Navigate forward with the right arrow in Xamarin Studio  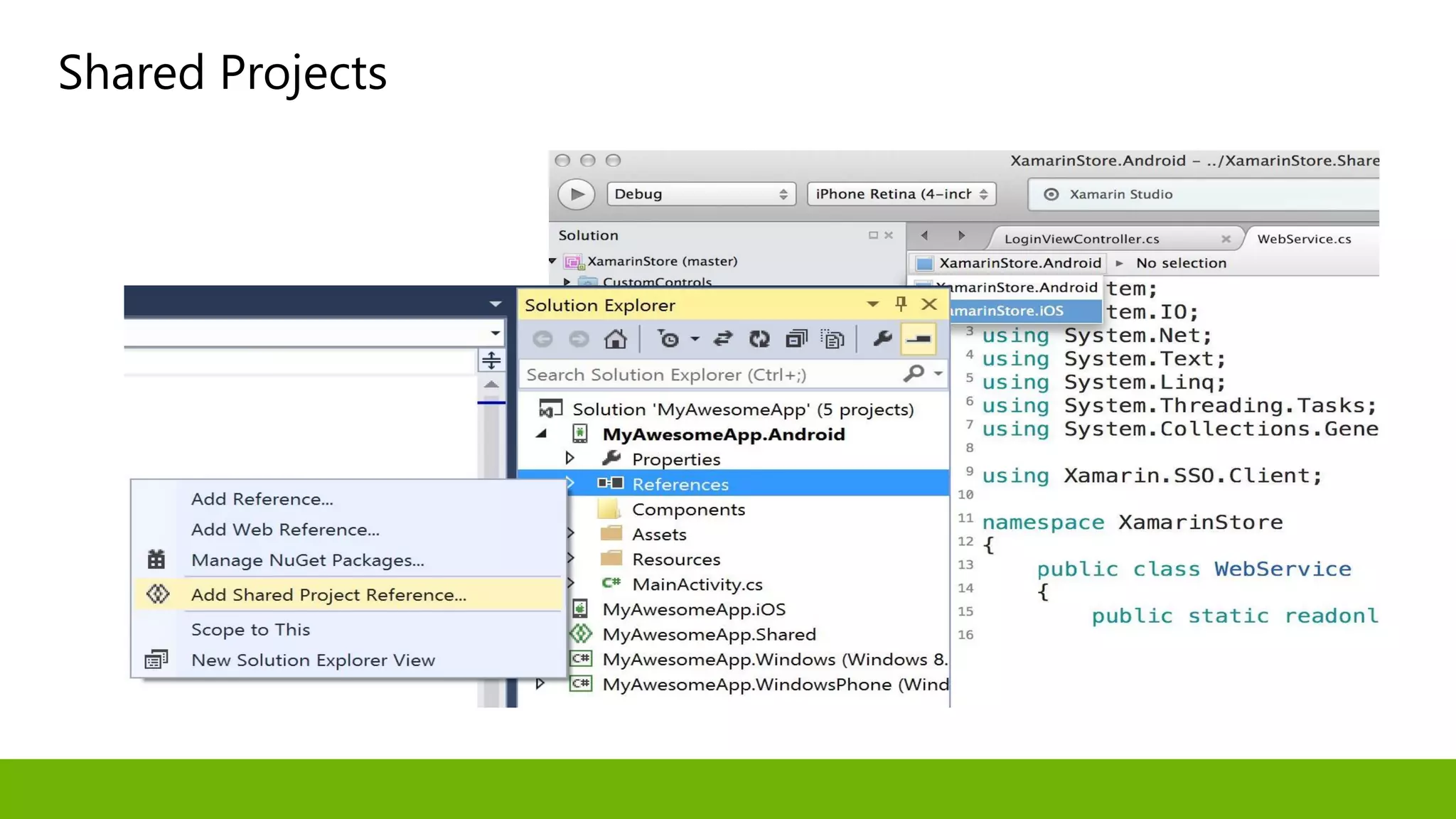pyautogui.click(x=961, y=235)
